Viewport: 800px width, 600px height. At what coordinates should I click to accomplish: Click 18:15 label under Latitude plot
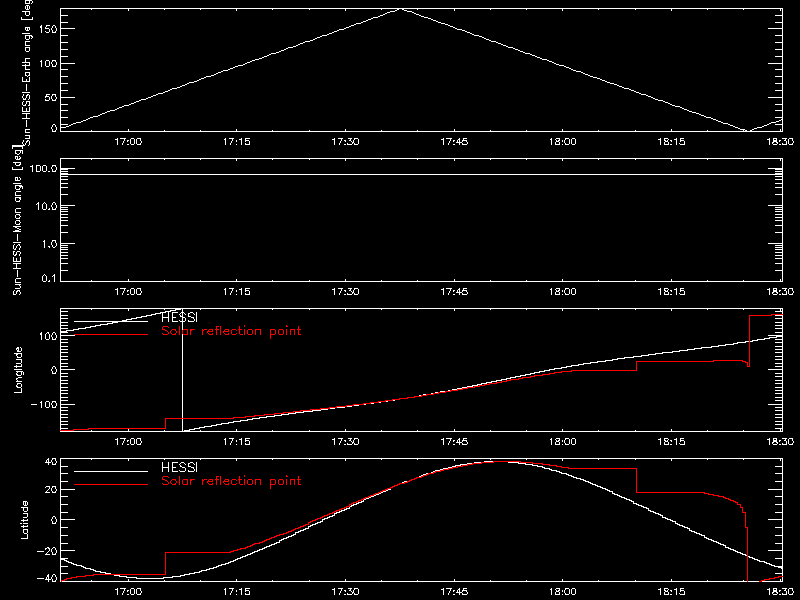pyautogui.click(x=671, y=592)
